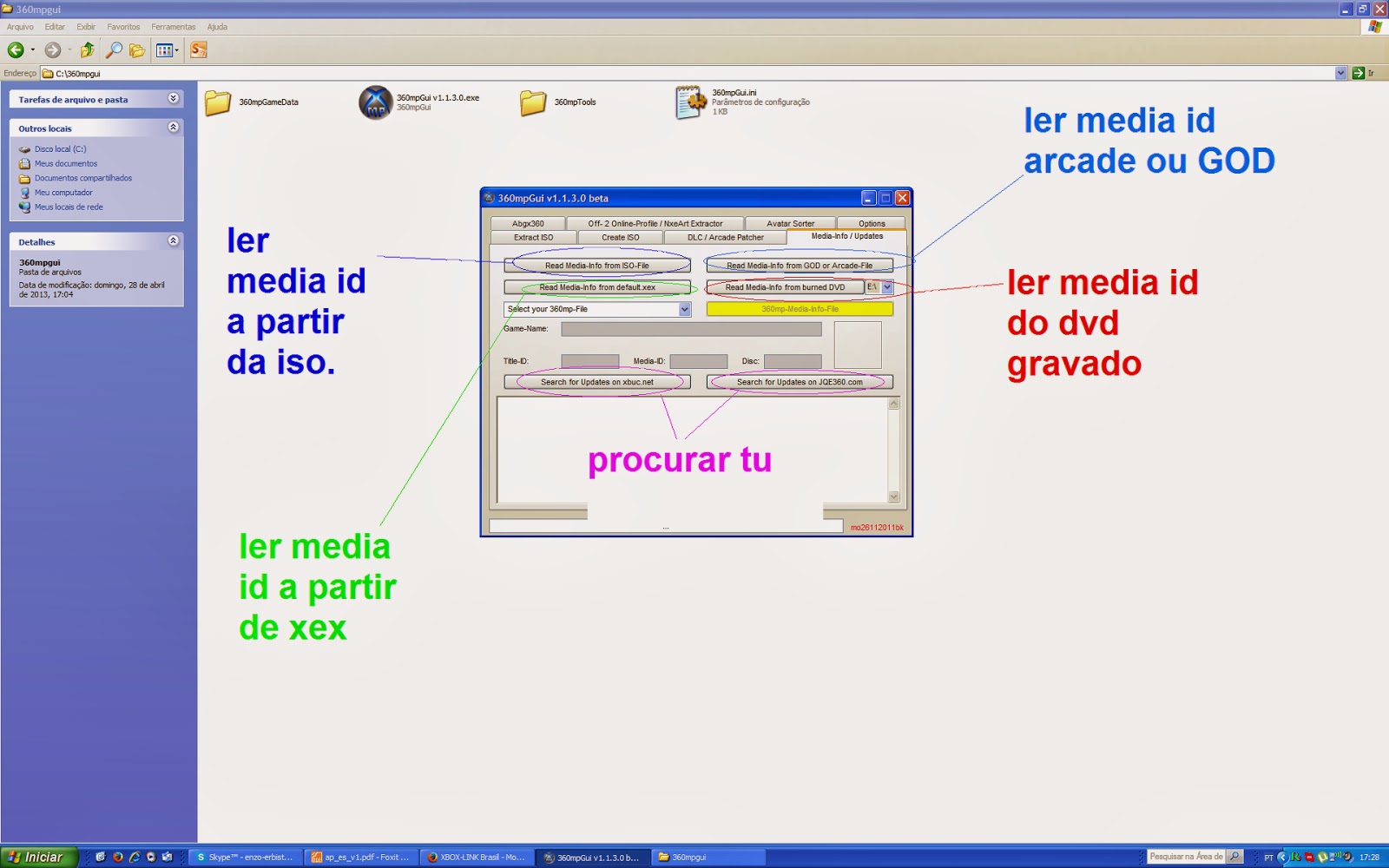Click Search for Updates on xbuc.net
1389x868 pixels.
click(x=597, y=382)
